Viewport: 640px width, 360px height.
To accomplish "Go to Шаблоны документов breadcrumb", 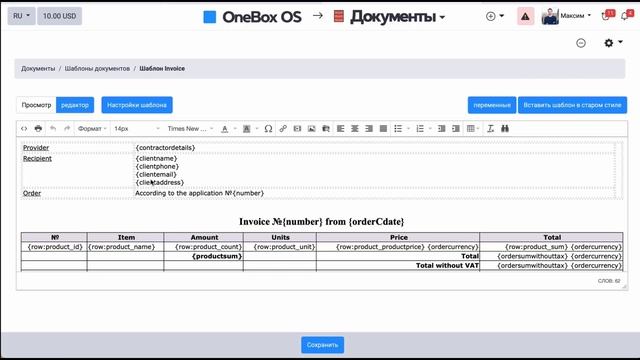I will pos(97,69).
